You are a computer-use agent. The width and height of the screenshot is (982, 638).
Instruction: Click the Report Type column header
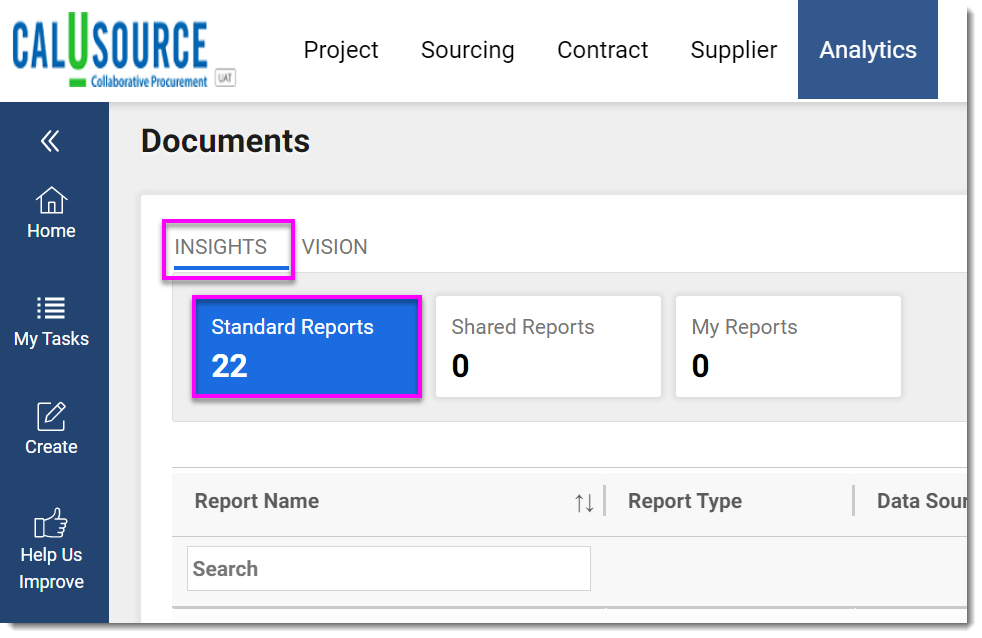click(x=685, y=501)
